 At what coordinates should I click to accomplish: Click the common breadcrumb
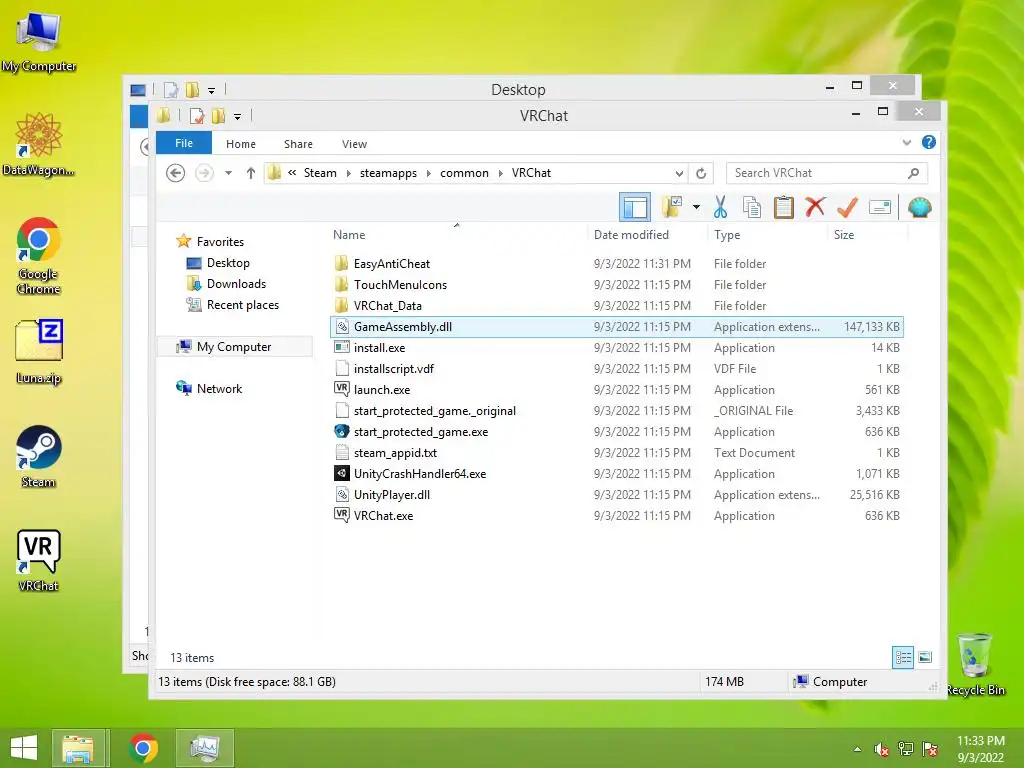click(464, 173)
